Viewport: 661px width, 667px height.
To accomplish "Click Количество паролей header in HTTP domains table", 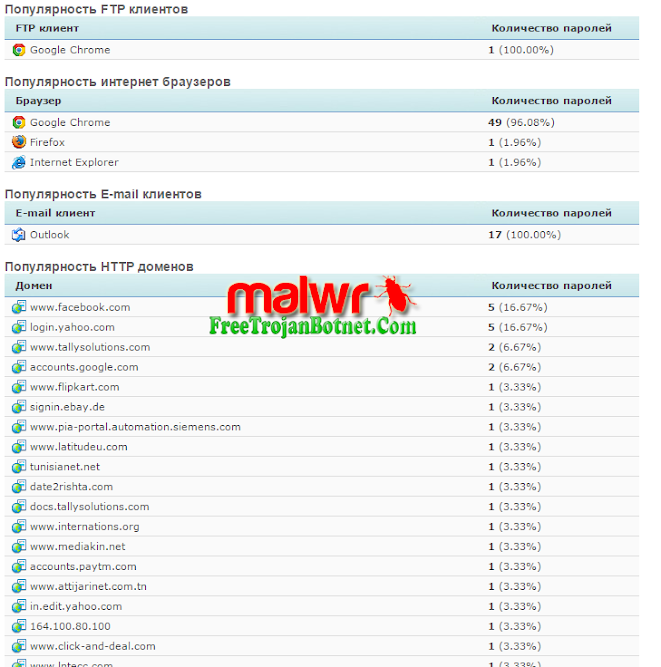I will 552,286.
